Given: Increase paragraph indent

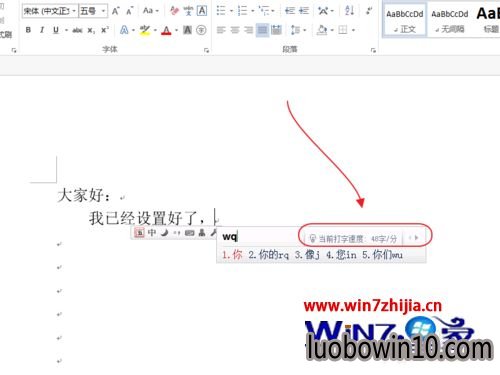Looking at the screenshot, I should point(304,11).
